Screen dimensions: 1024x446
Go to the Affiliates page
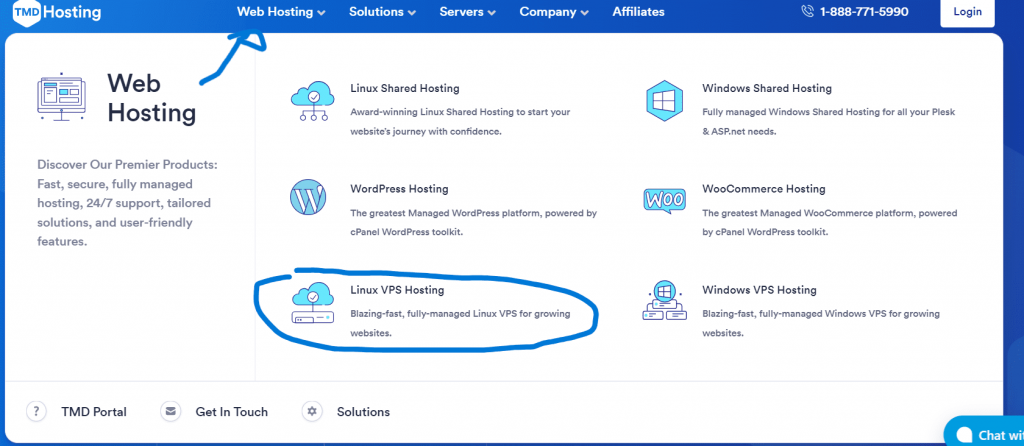[636, 12]
